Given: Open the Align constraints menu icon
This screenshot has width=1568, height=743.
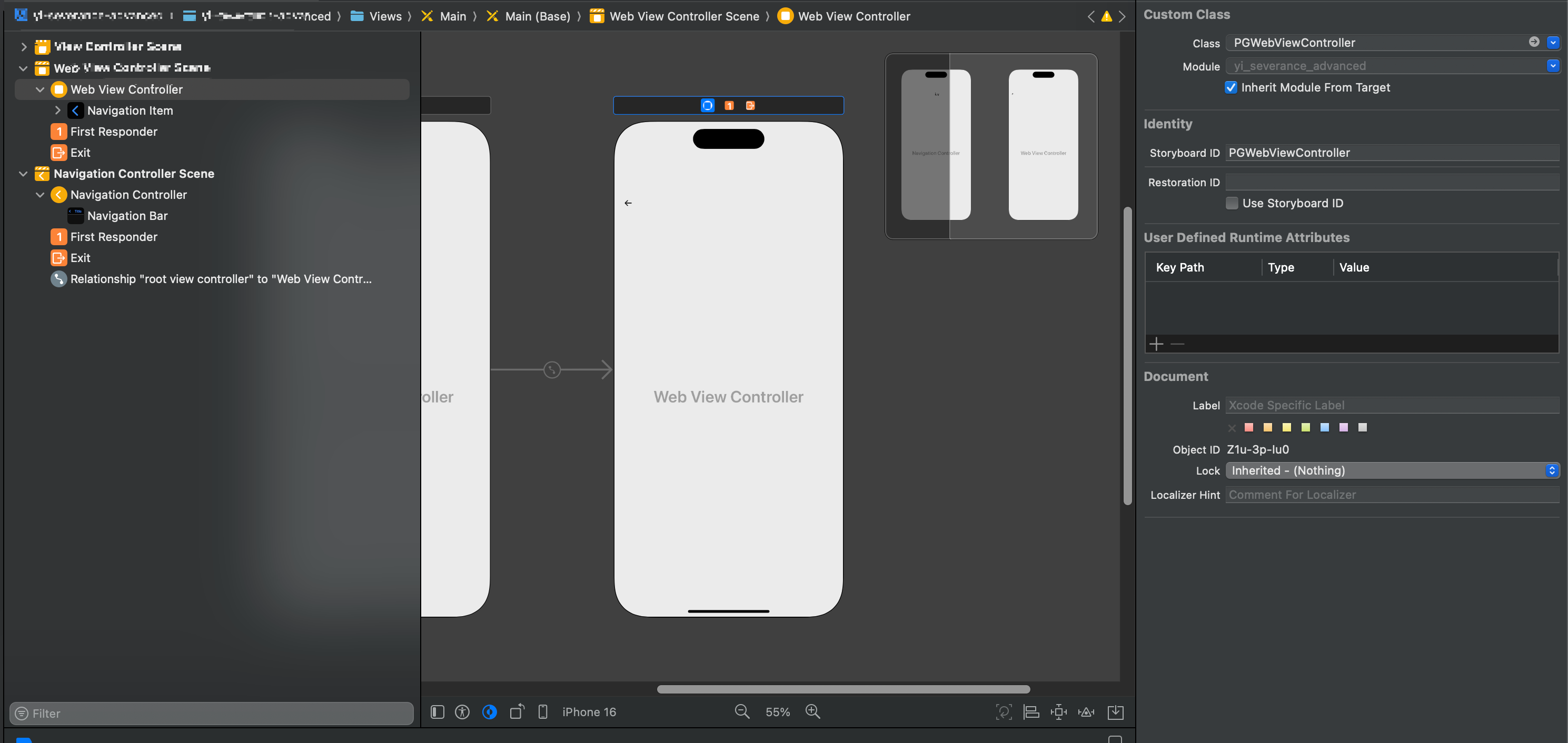Looking at the screenshot, I should [x=1031, y=712].
